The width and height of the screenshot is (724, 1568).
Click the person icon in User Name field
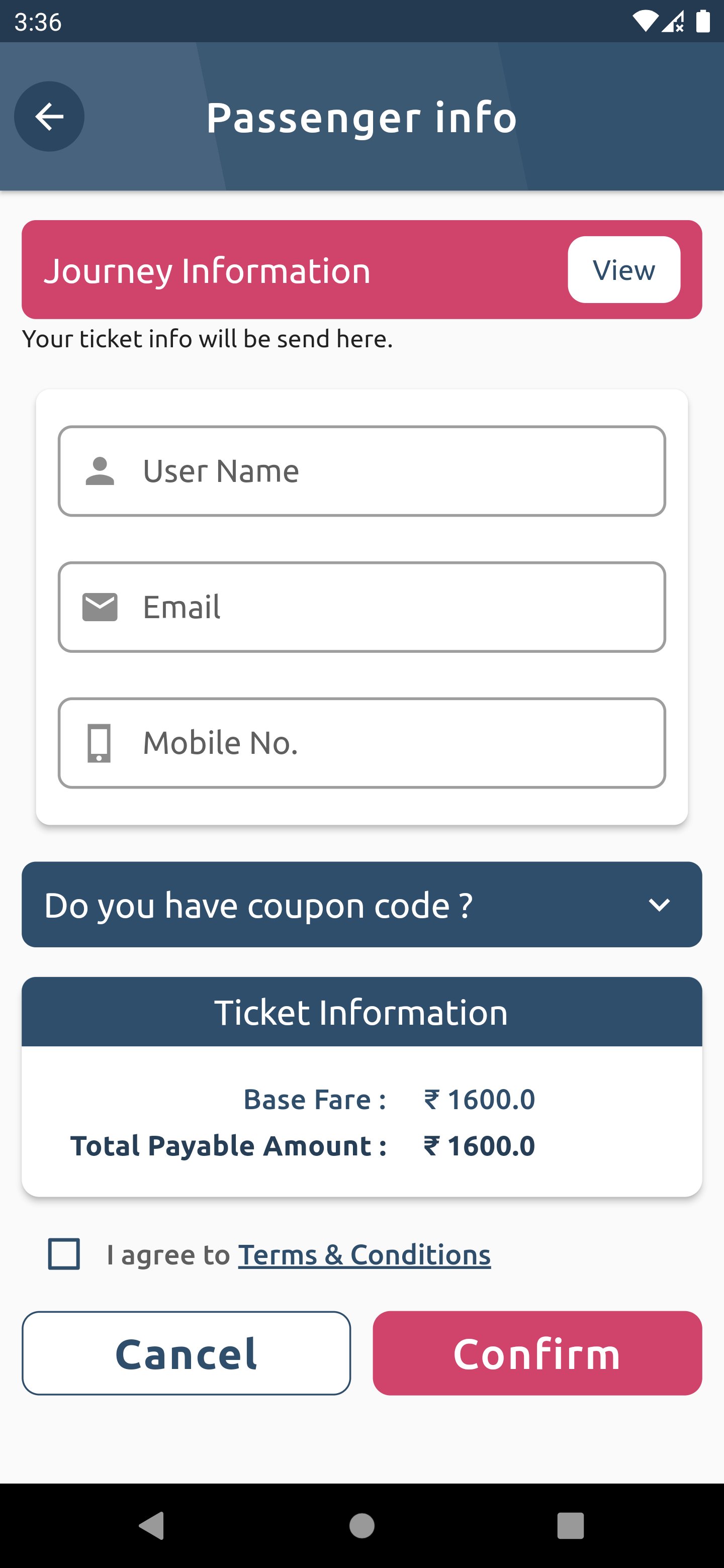[100, 471]
